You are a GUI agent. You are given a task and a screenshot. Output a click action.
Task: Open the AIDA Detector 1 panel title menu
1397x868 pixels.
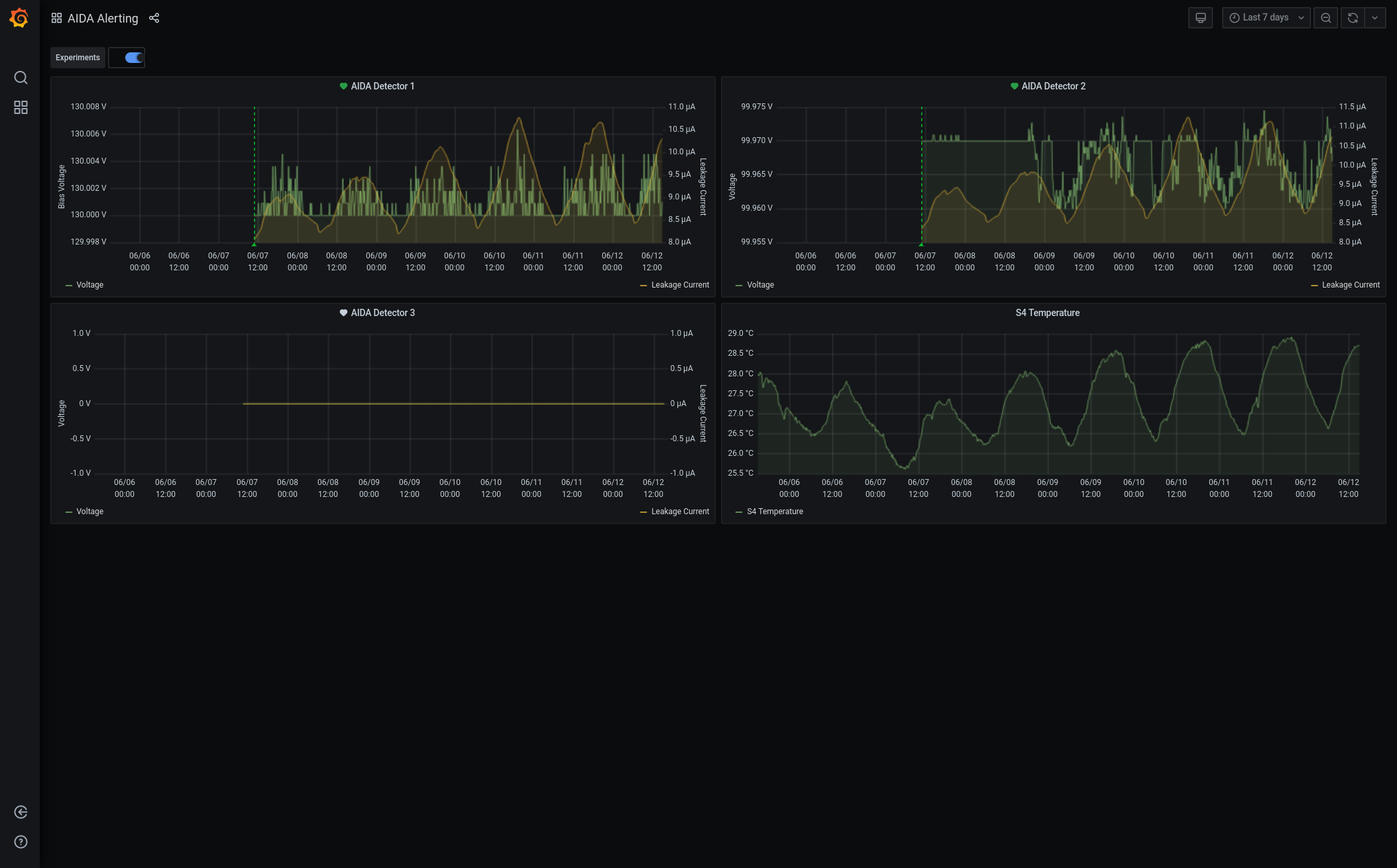(382, 86)
